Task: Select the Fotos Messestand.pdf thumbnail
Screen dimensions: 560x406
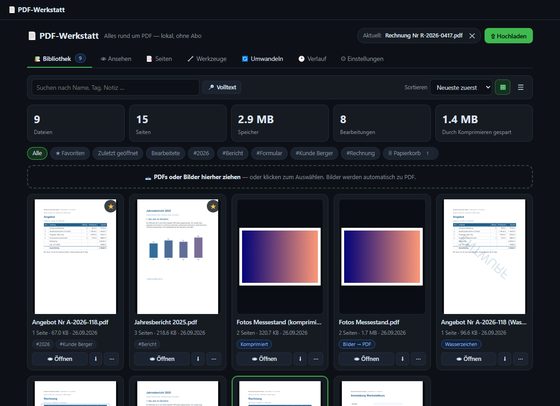Action: pyautogui.click(x=382, y=257)
